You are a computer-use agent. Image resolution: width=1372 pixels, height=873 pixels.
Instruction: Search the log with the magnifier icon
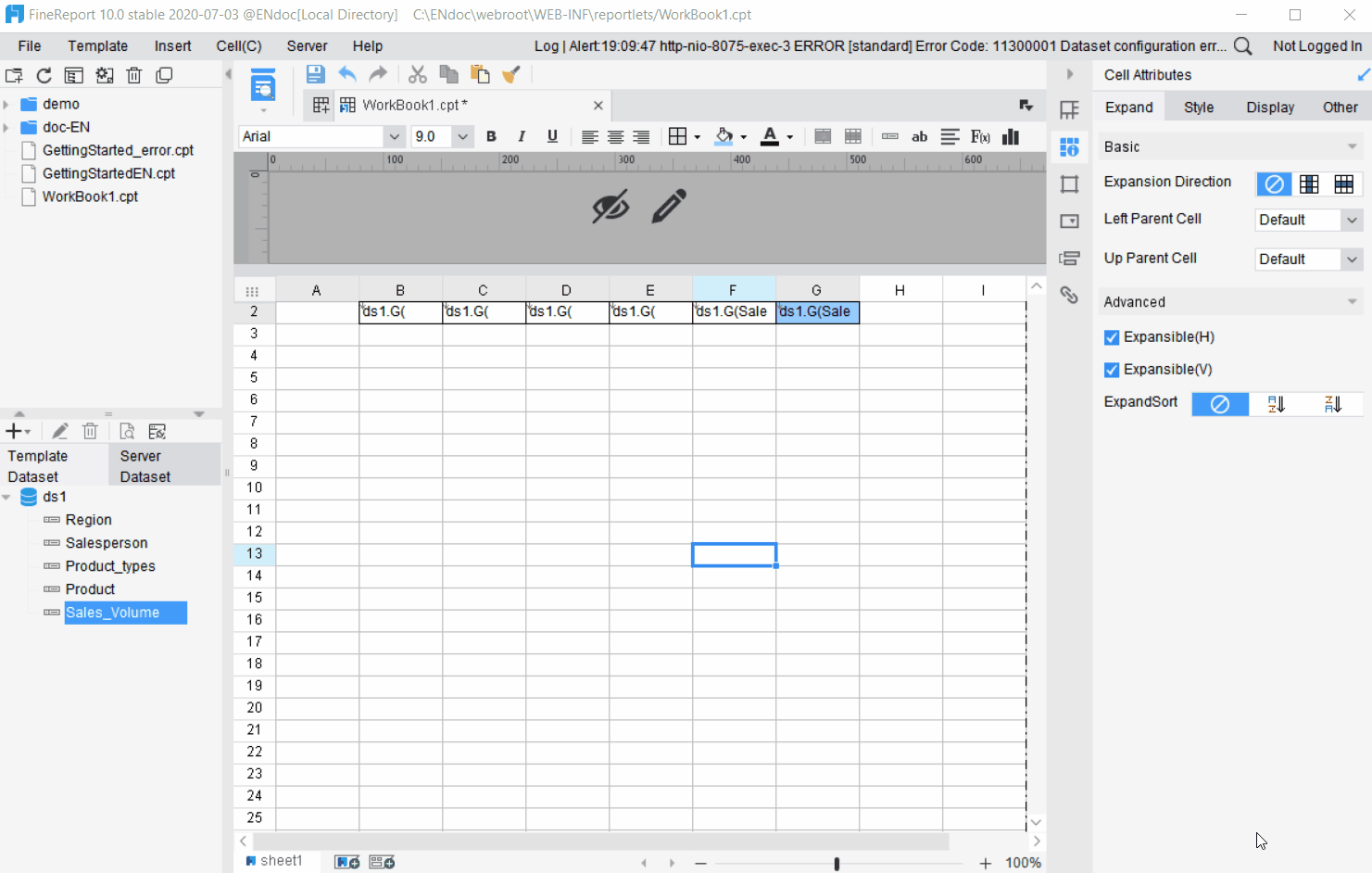[1243, 46]
